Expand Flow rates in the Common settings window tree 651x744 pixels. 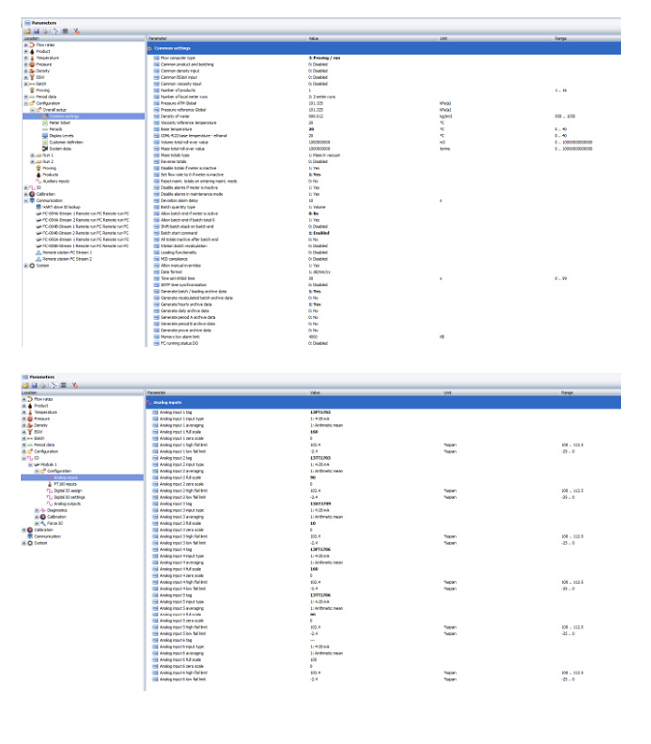[x=26, y=45]
